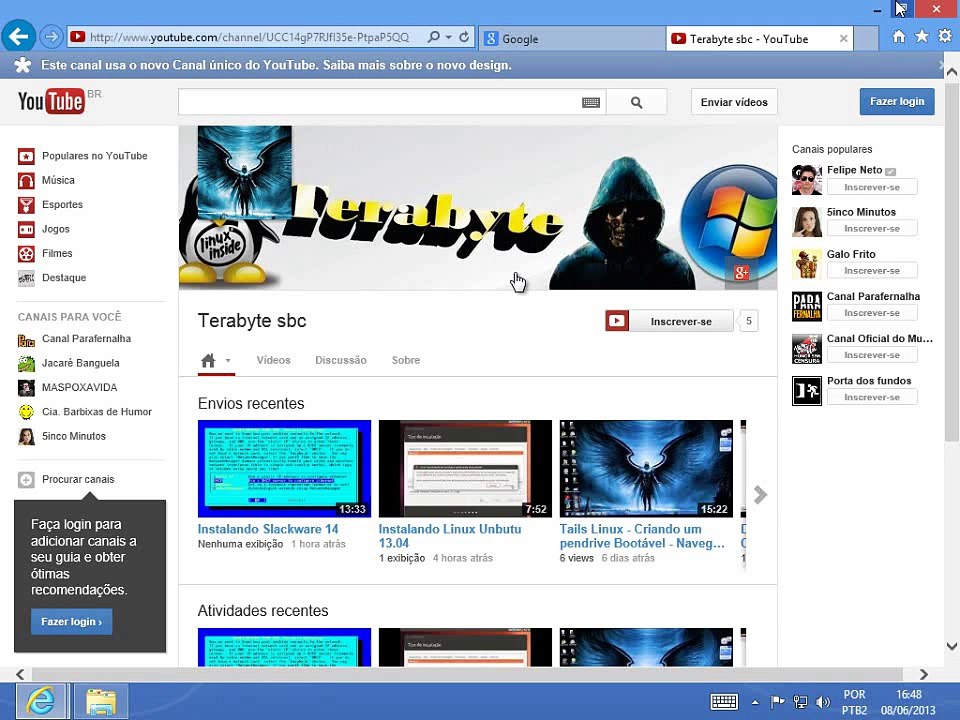
Task: Click the volume speaker tray icon
Action: (x=822, y=702)
